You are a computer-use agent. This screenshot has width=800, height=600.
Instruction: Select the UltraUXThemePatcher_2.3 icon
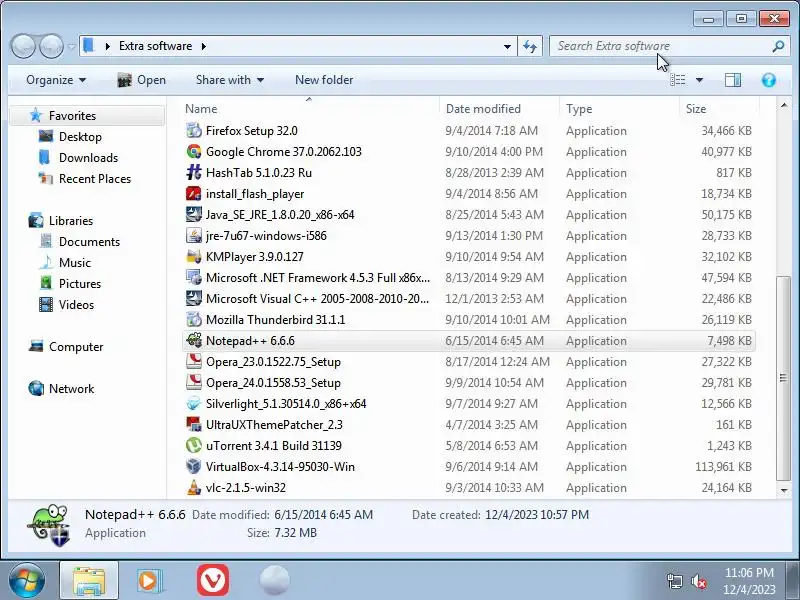194,424
